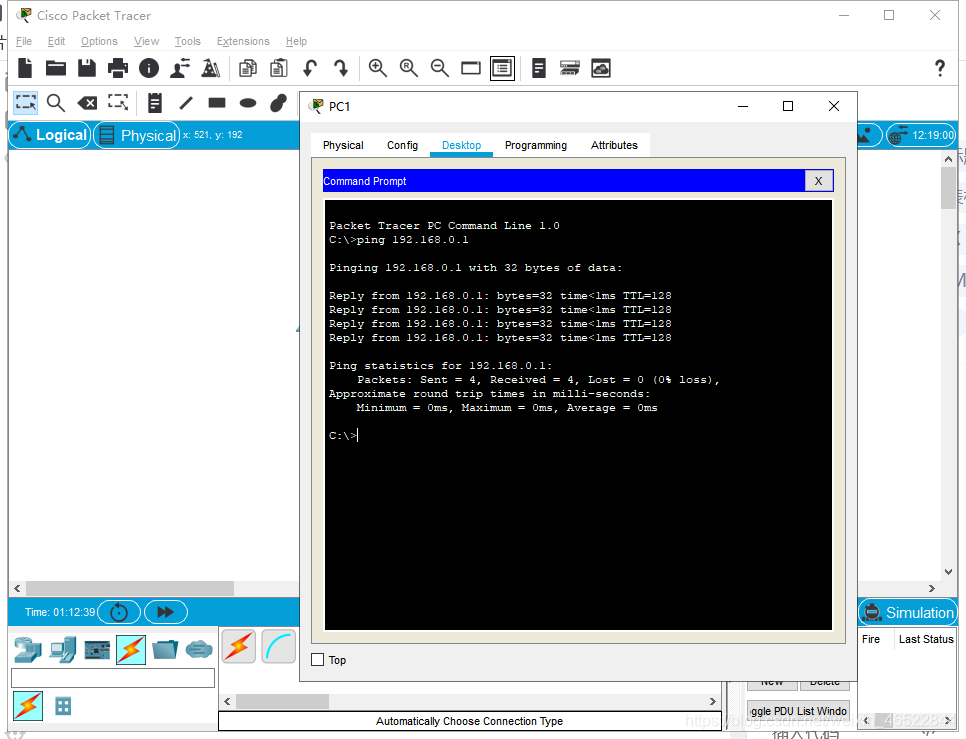The height and width of the screenshot is (739, 966).
Task: Copy selection with copy icon
Action: pyautogui.click(x=248, y=68)
